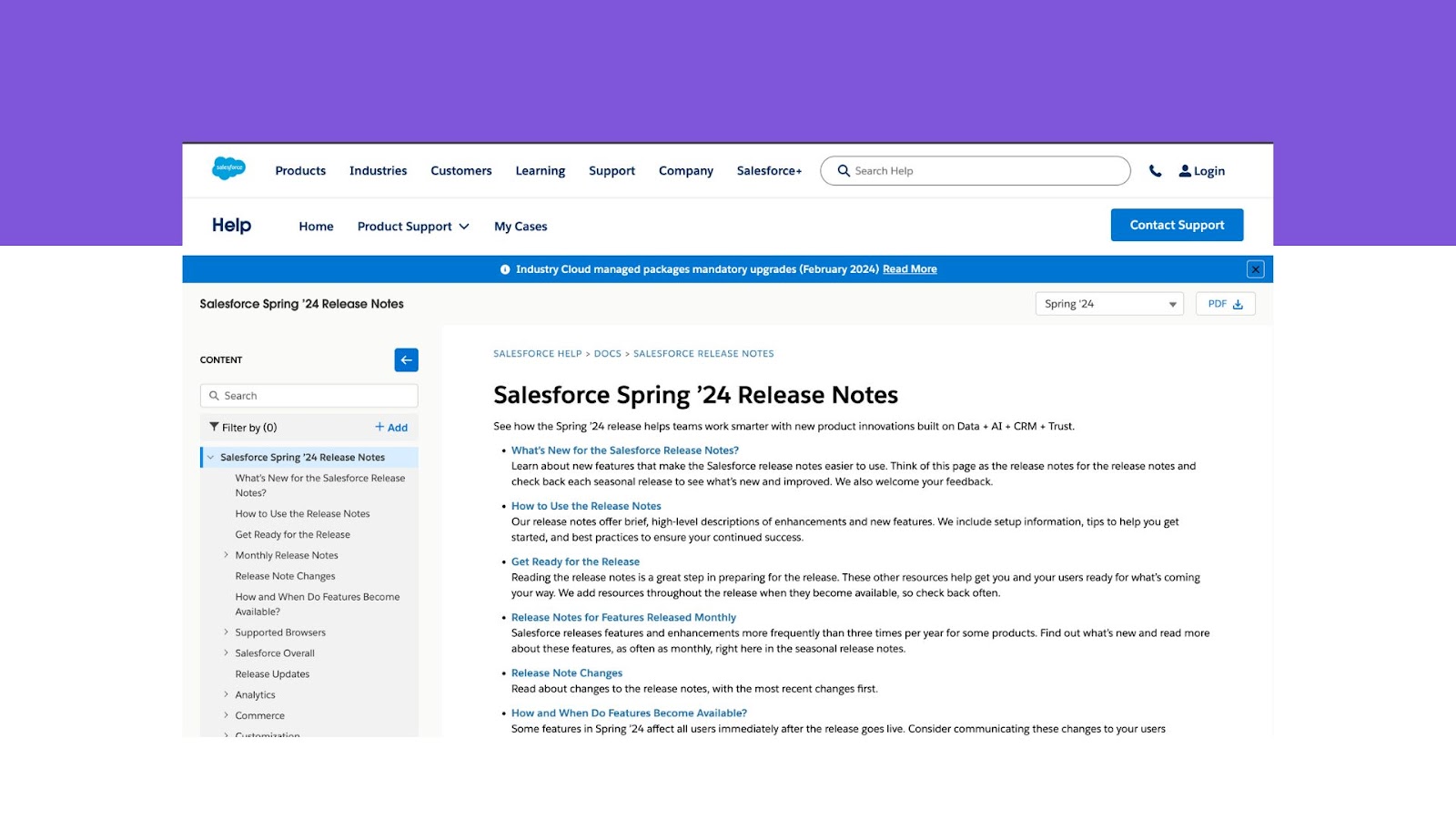Click the magnifier in the Search Help bar
This screenshot has height=819, width=1456.
pyautogui.click(x=844, y=170)
